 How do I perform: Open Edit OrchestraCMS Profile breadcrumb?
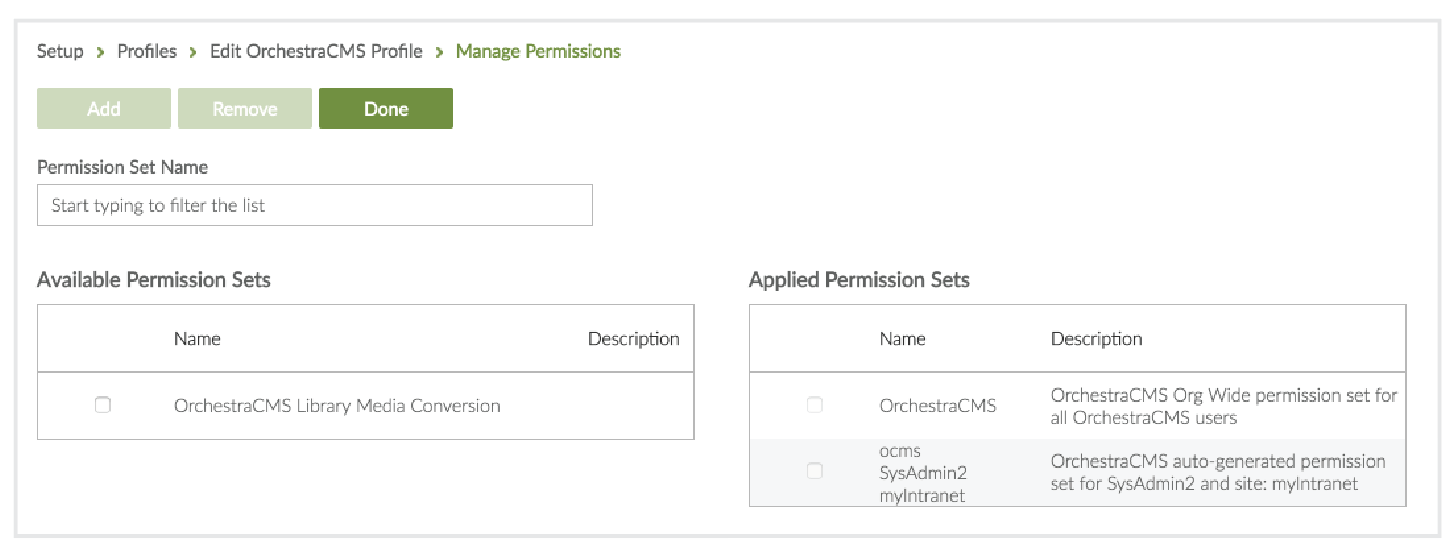(x=316, y=51)
